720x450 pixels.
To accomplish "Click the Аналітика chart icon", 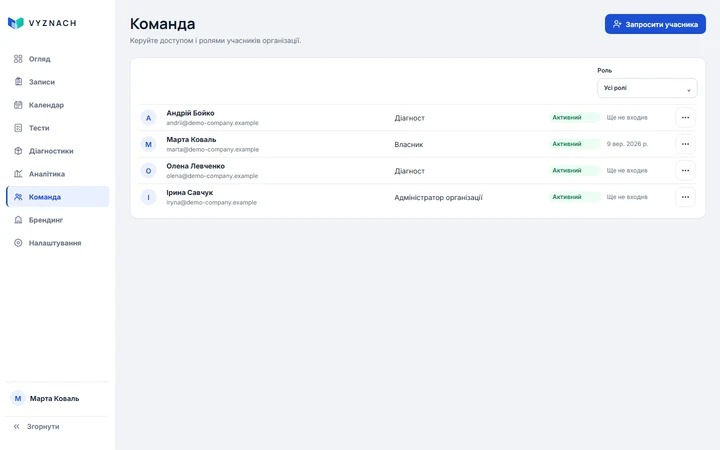I will tap(18, 174).
